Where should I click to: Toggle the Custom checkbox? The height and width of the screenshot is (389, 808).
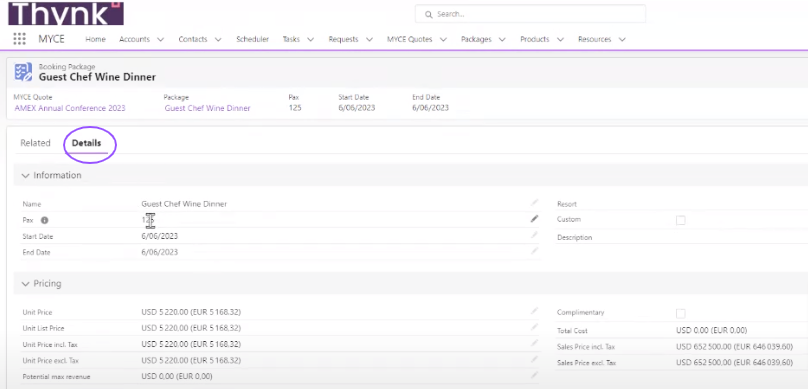click(681, 220)
